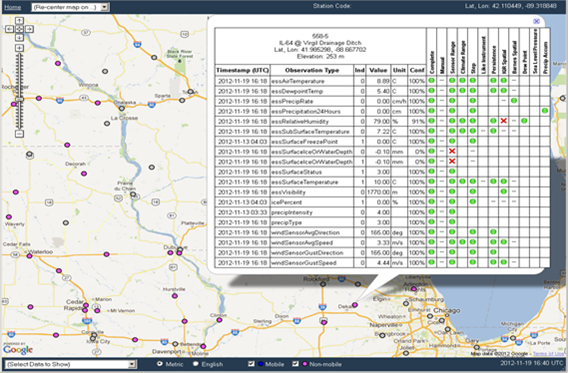568x373 pixels.
Task: Click the Chicago label on the map
Action: click(447, 311)
